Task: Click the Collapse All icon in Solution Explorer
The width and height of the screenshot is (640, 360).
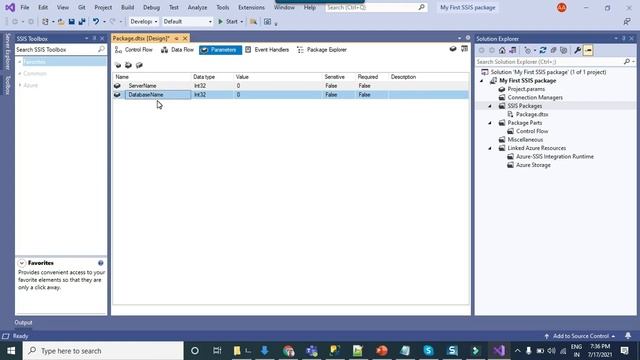Action: [x=553, y=50]
